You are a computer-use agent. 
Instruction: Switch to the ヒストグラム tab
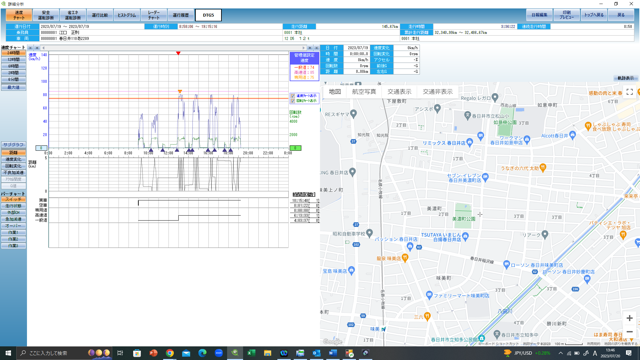click(127, 15)
